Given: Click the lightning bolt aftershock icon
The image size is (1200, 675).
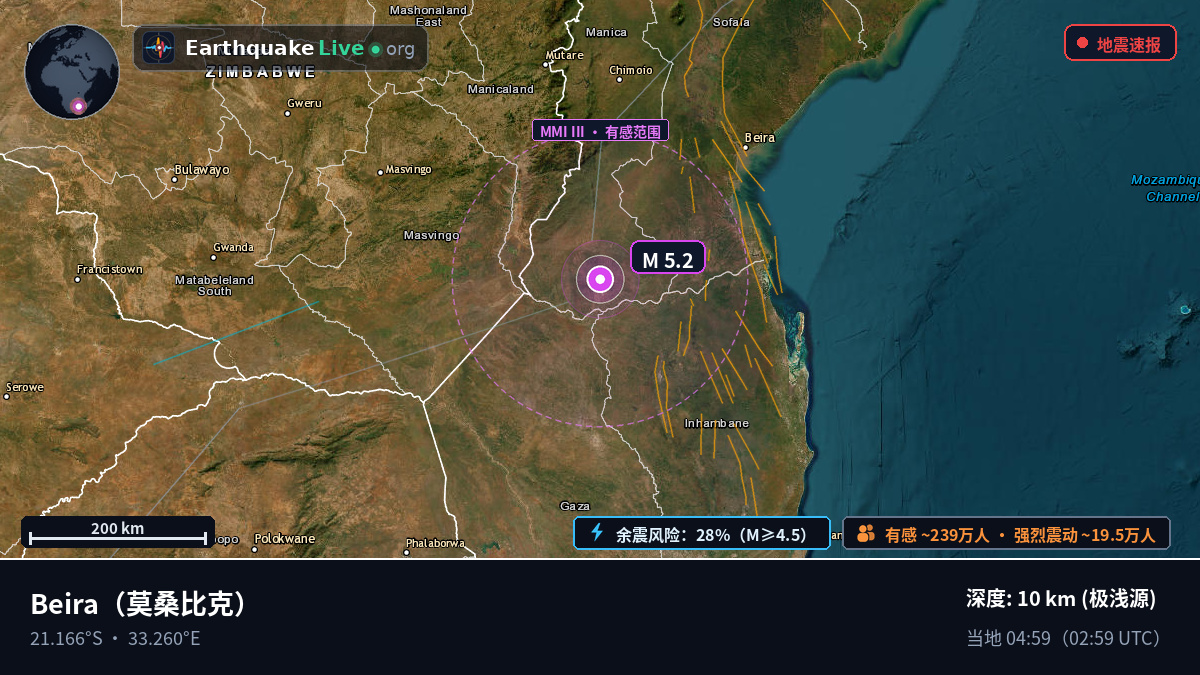Looking at the screenshot, I should click(597, 533).
